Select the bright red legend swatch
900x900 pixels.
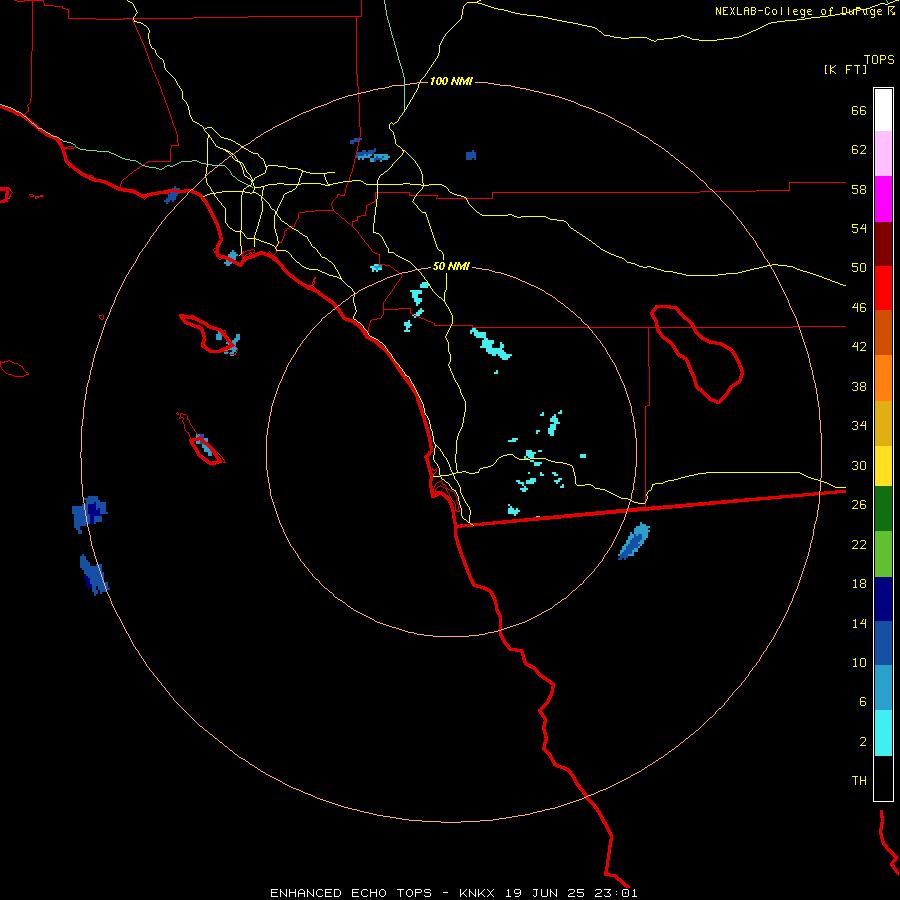[x=883, y=288]
